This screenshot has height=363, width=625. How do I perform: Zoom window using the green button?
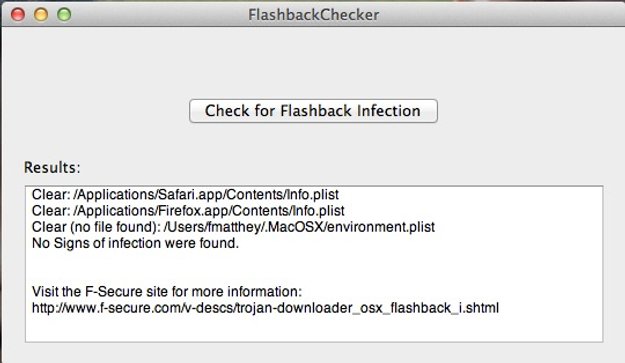tap(64, 15)
